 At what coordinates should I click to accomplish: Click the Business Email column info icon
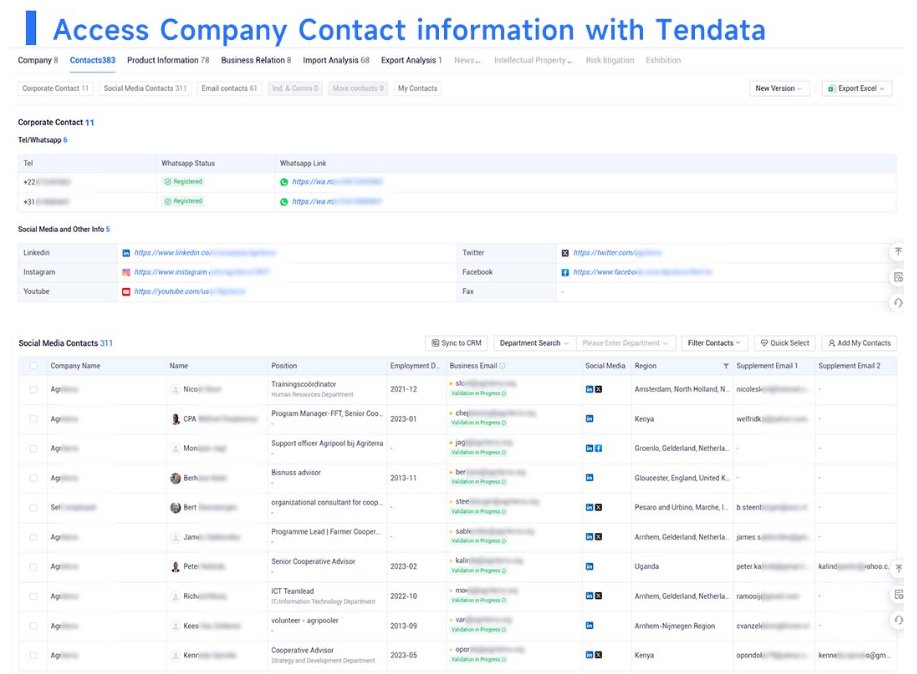click(x=502, y=366)
